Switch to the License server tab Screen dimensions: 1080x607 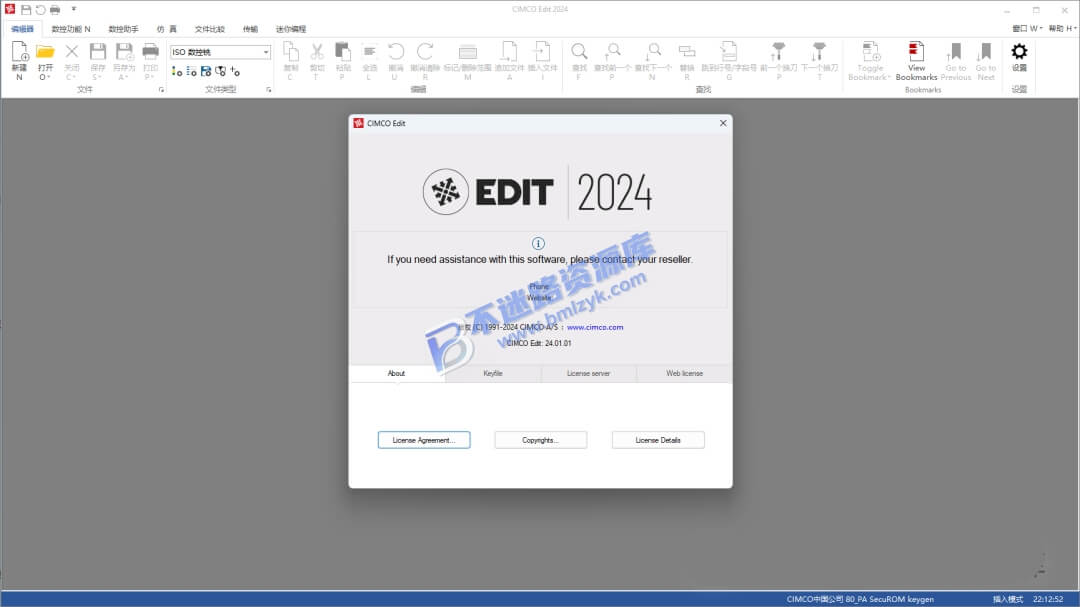[x=588, y=373]
